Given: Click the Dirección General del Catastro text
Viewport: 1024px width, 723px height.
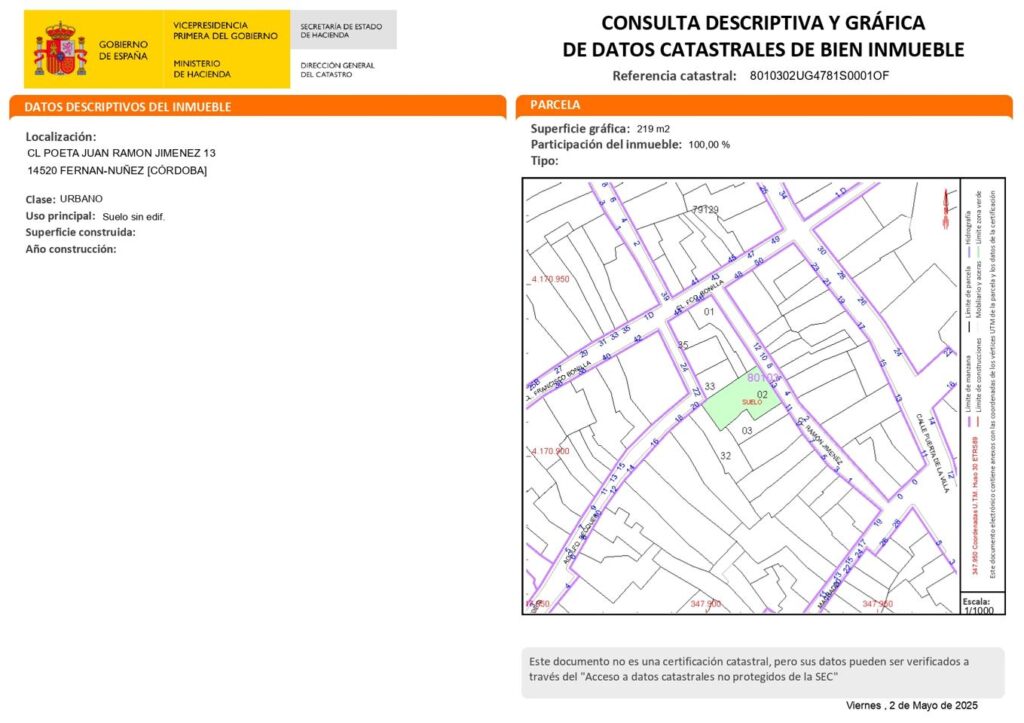Looking at the screenshot, I should point(337,69).
